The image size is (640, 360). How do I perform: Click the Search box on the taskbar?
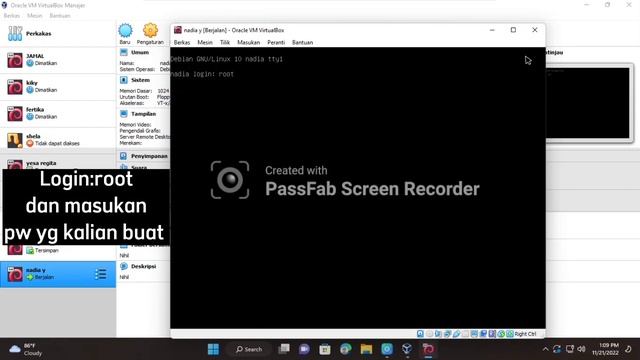[248, 349]
